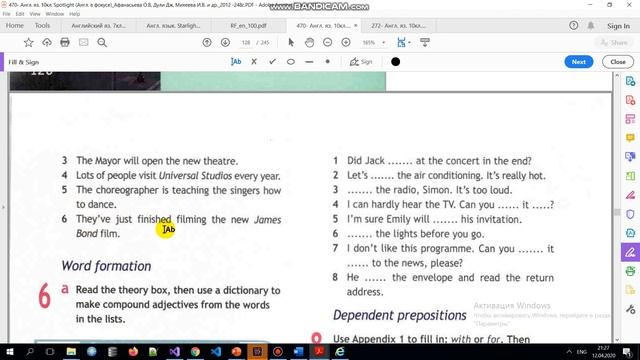Open the Home tab
Image resolution: width=640 pixels, height=360 pixels.
tap(15, 25)
